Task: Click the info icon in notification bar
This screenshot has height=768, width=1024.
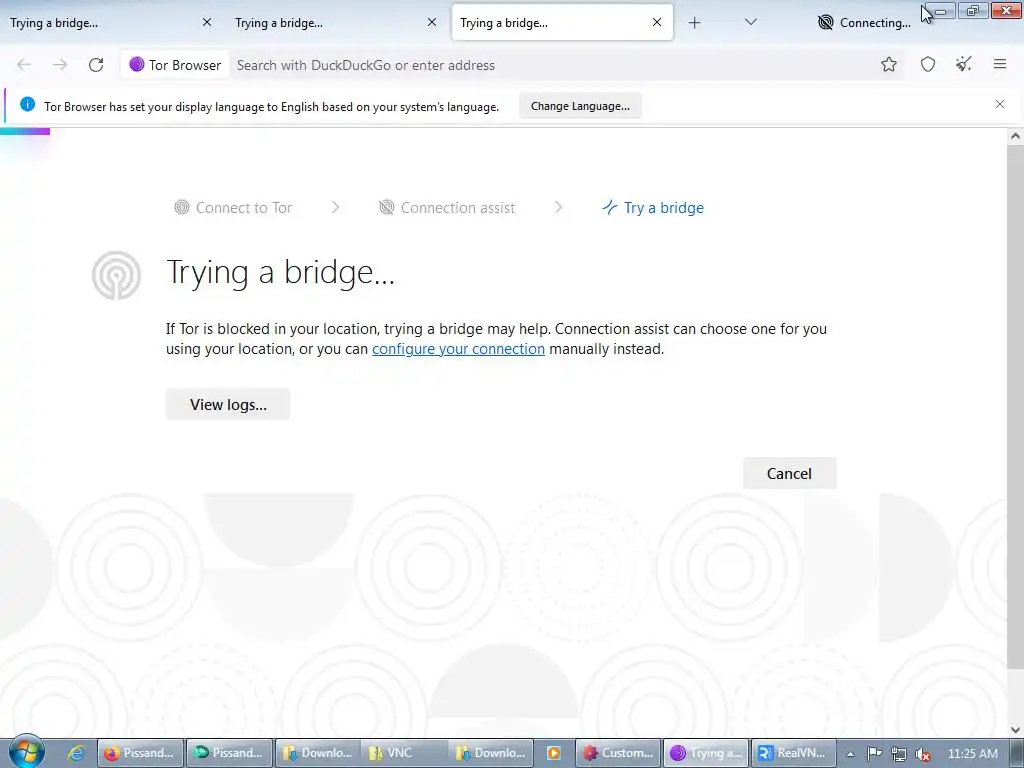Action: coord(27,104)
